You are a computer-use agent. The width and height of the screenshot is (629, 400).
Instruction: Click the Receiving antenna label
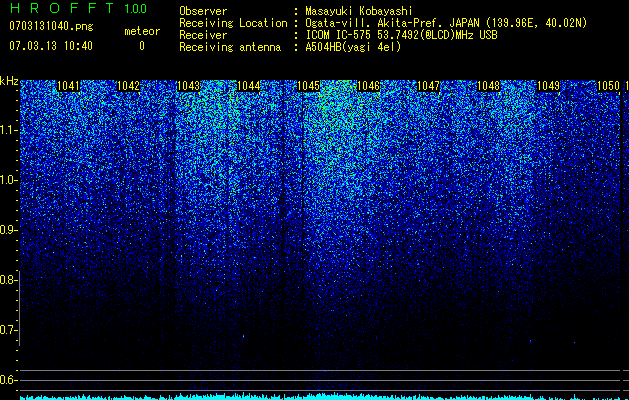[x=230, y=47]
